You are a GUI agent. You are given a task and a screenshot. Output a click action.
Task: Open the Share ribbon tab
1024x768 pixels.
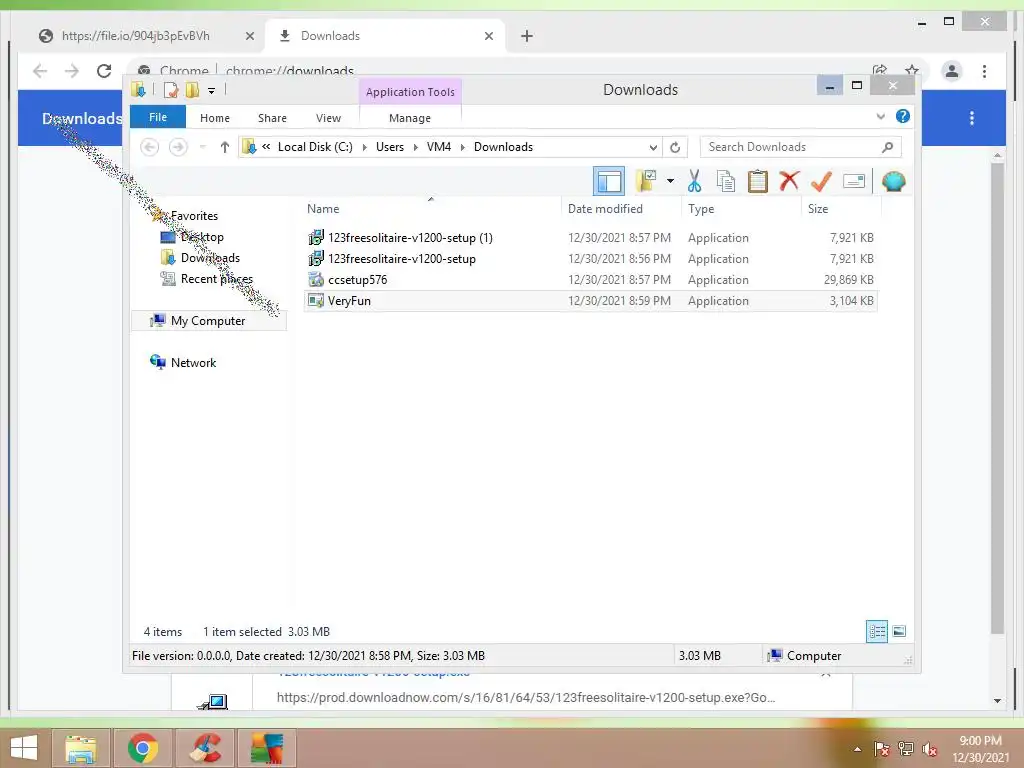point(272,118)
